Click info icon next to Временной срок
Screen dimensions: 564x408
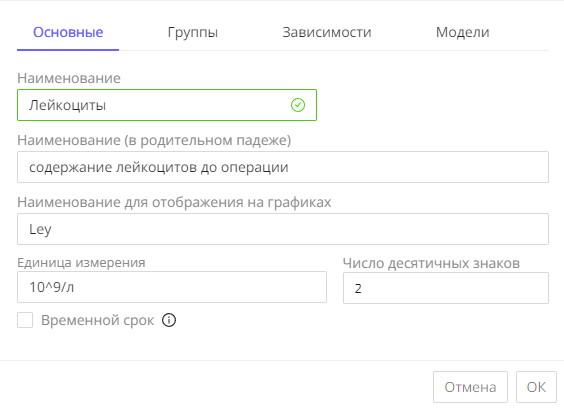click(169, 320)
